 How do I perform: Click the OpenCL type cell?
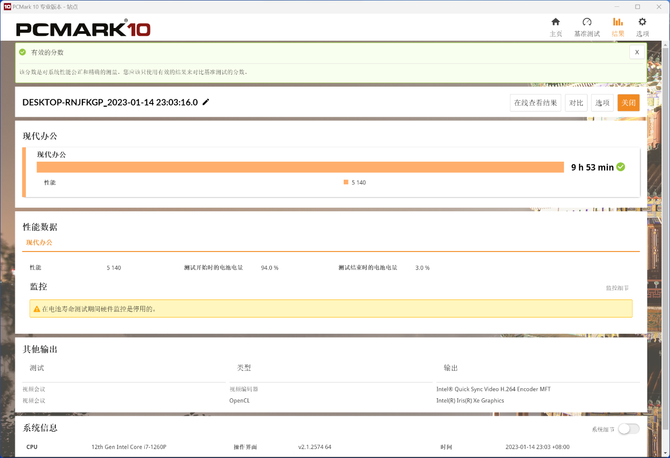(x=239, y=401)
